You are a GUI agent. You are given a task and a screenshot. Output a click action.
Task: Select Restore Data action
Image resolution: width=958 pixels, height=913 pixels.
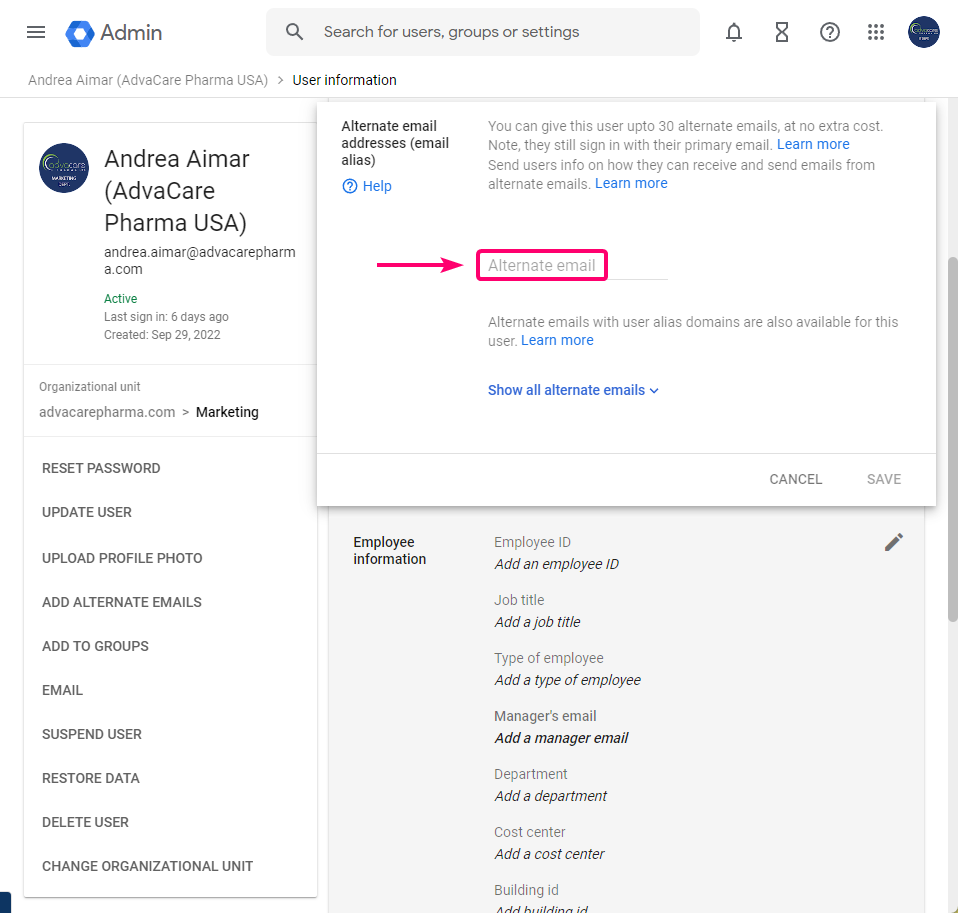(90, 778)
